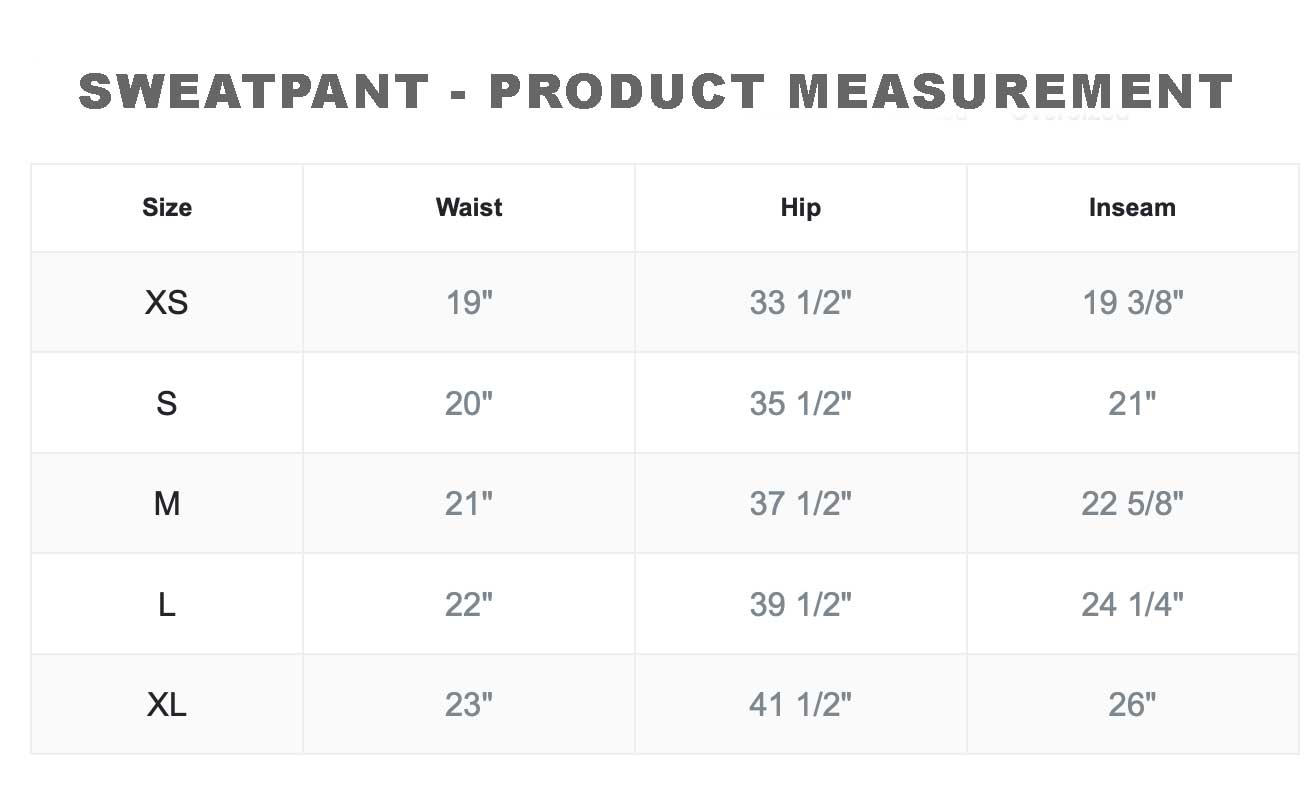Select the XL inseam value 26"
The width and height of the screenshot is (1311, 787).
[1132, 705]
